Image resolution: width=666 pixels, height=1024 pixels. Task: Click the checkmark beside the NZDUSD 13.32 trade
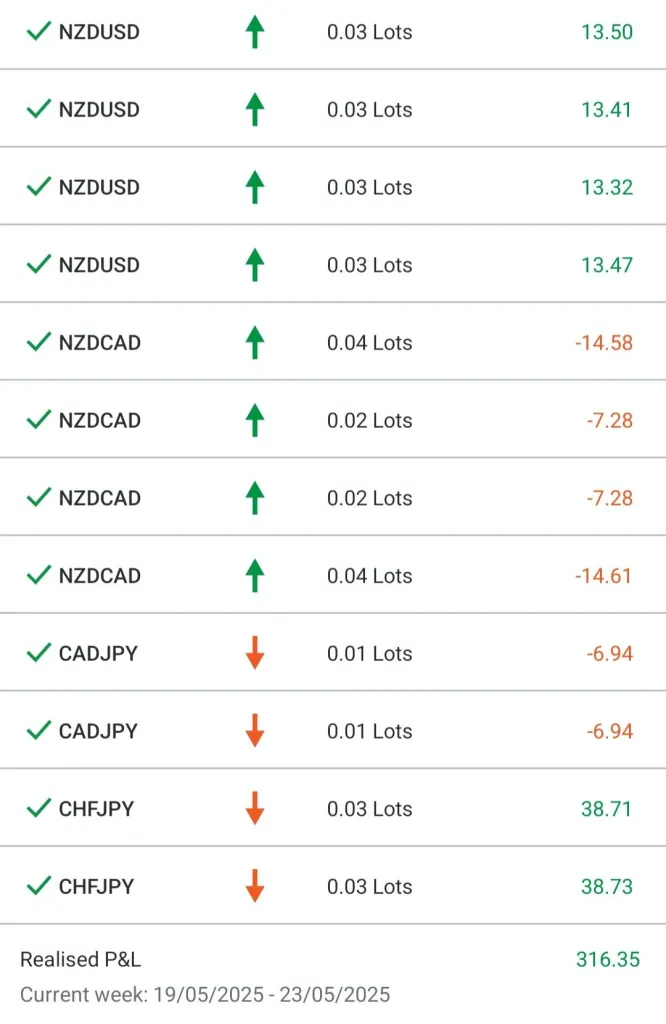click(38, 187)
